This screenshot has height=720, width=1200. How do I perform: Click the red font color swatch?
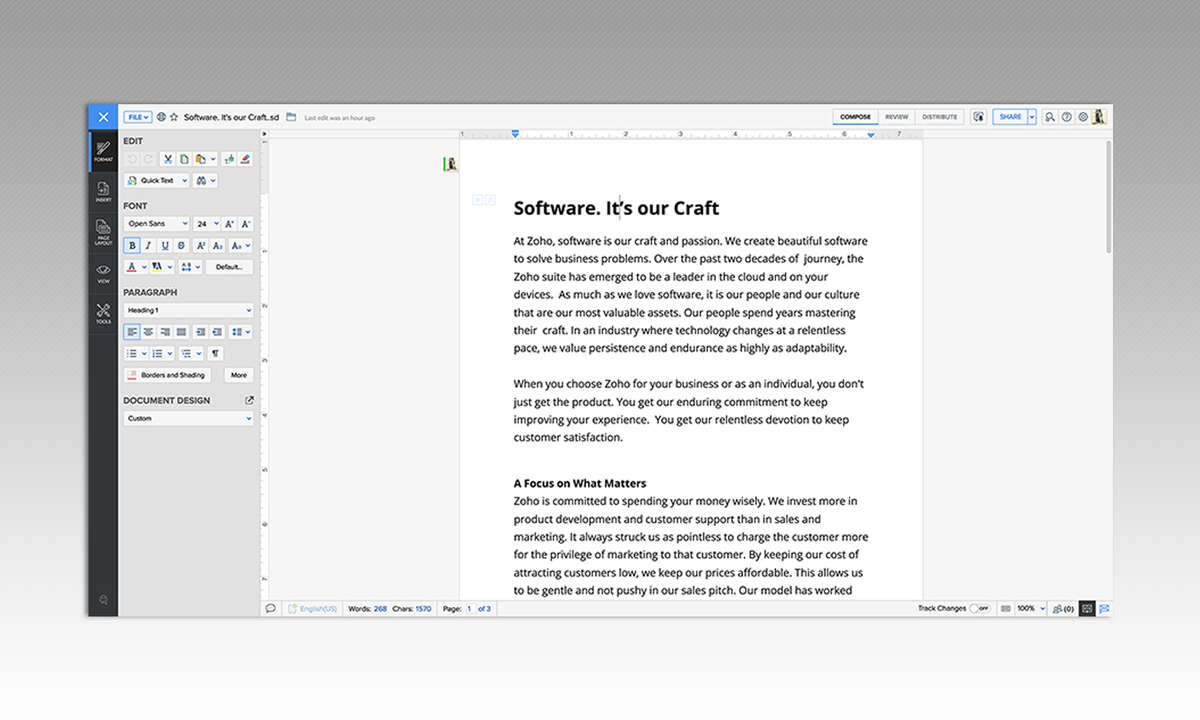(x=132, y=267)
